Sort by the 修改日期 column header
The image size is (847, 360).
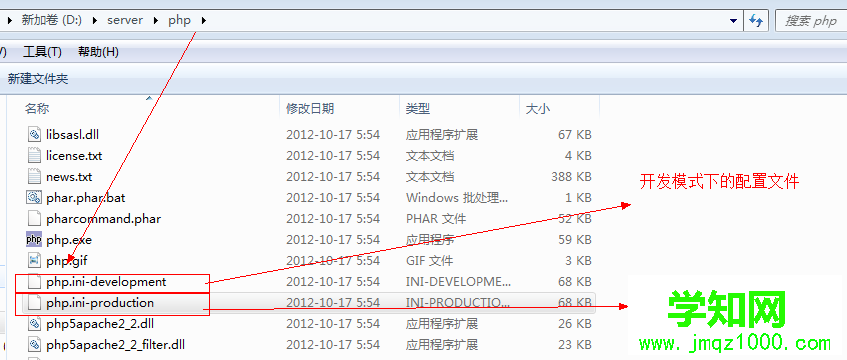click(310, 109)
